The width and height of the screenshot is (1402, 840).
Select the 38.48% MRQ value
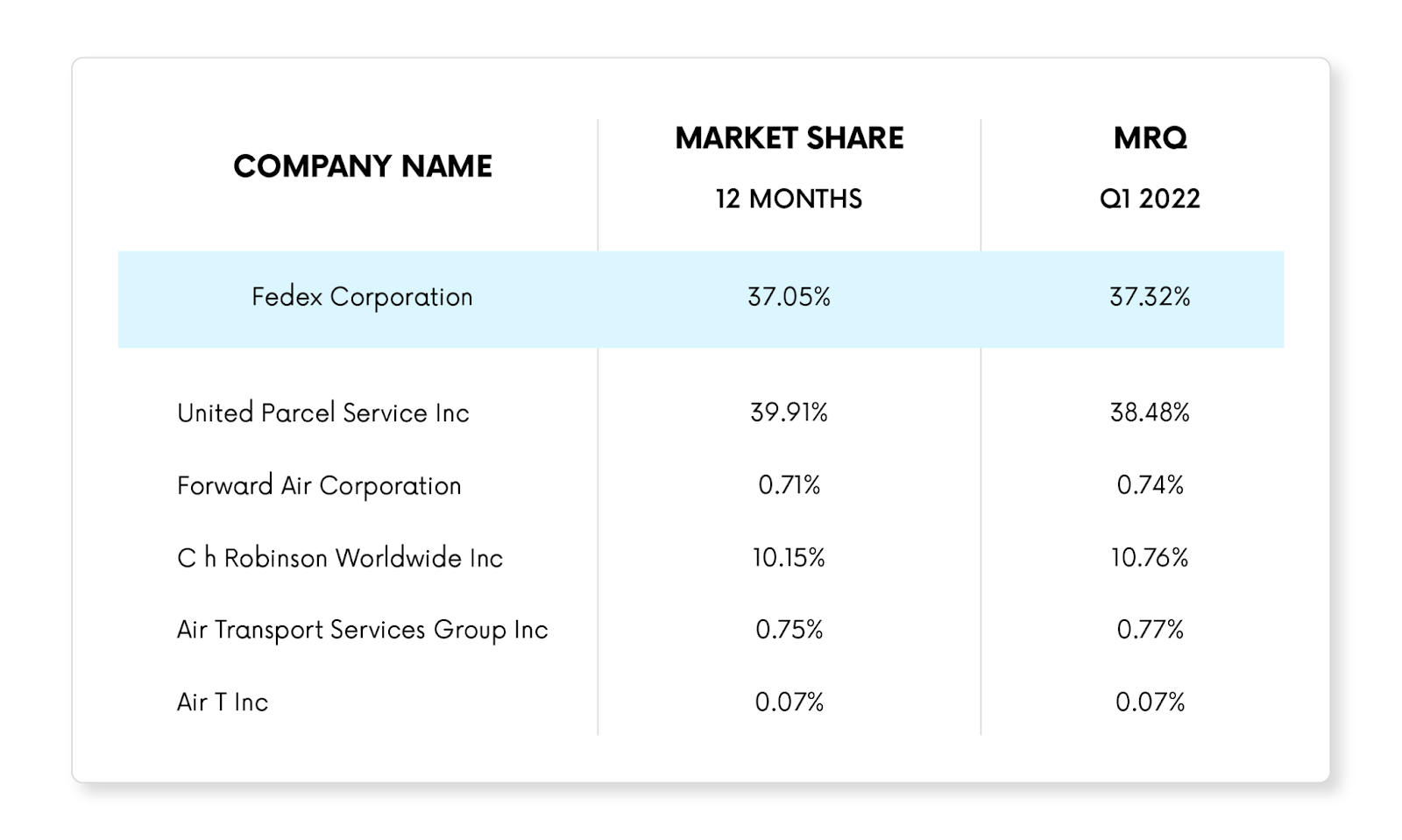[x=1150, y=413]
